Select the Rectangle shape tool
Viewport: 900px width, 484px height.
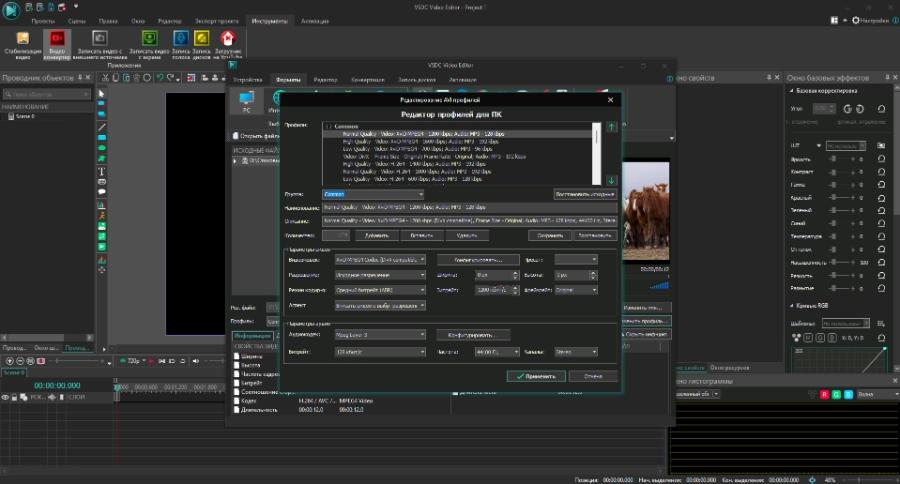click(x=102, y=138)
